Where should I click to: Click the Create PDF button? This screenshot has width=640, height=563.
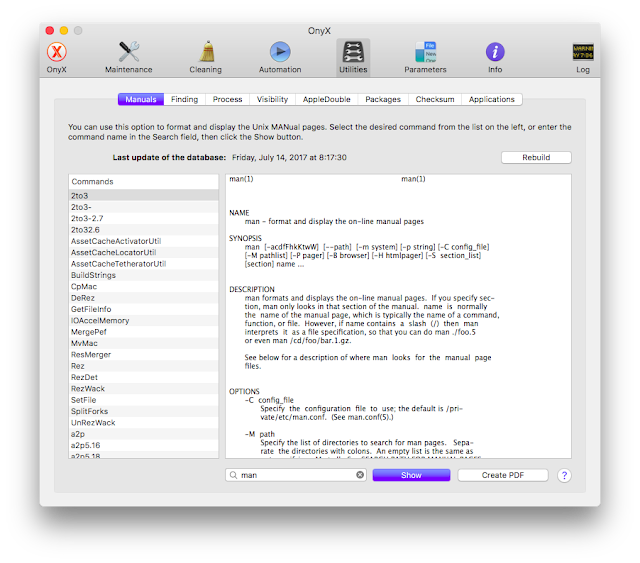tap(502, 475)
